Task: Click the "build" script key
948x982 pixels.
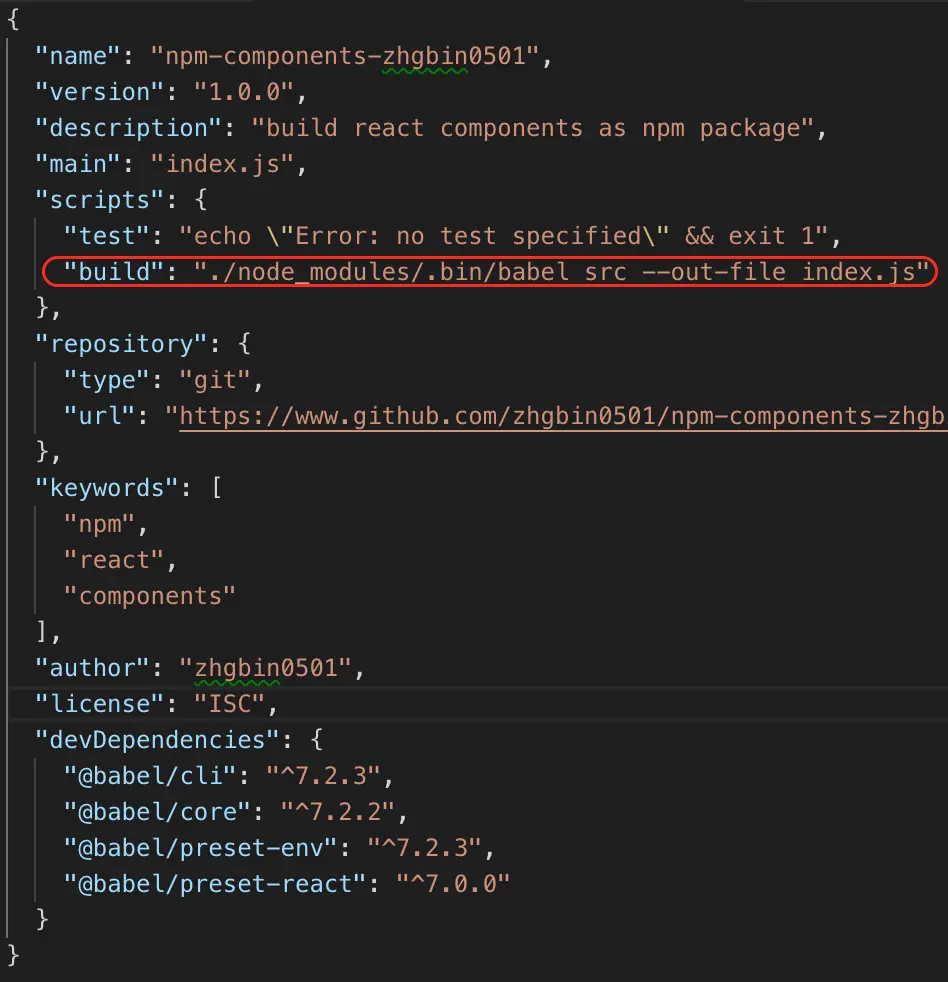Action: (x=113, y=272)
